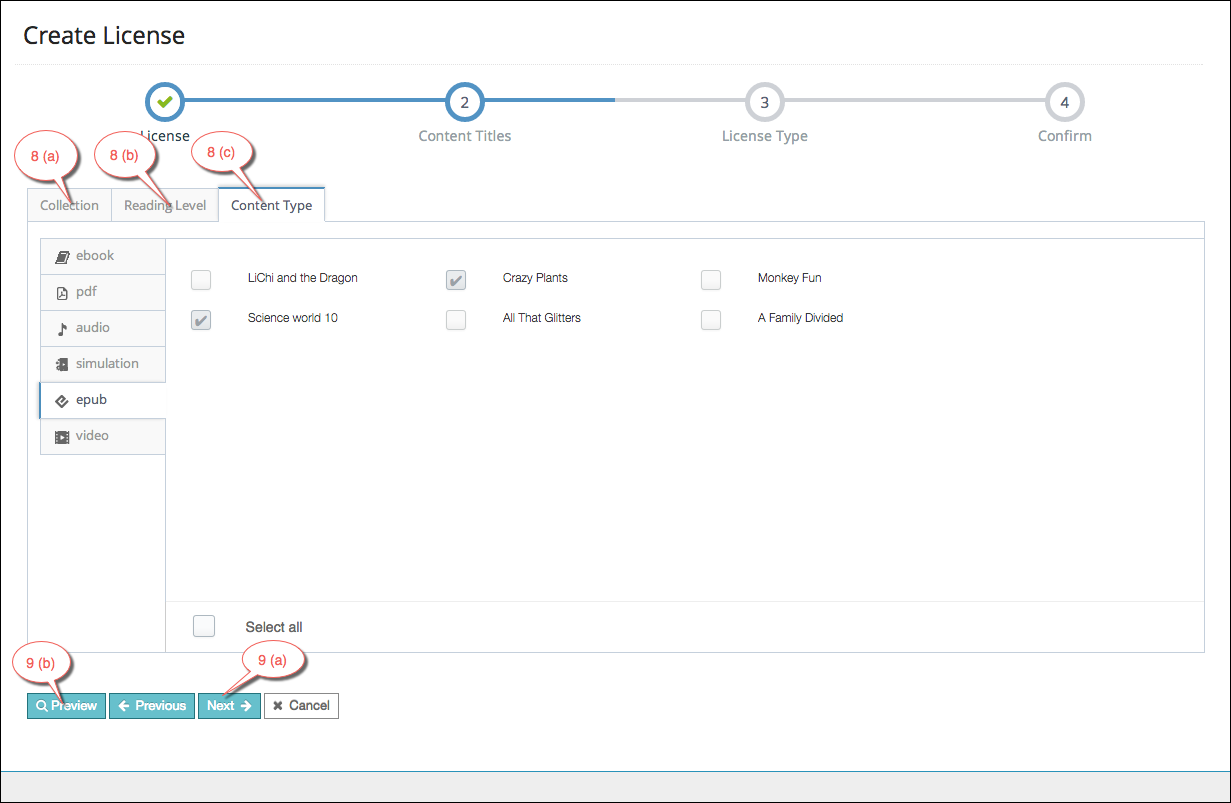Uncheck the Science world 10 checkbox
This screenshot has height=803, width=1231.
(201, 320)
